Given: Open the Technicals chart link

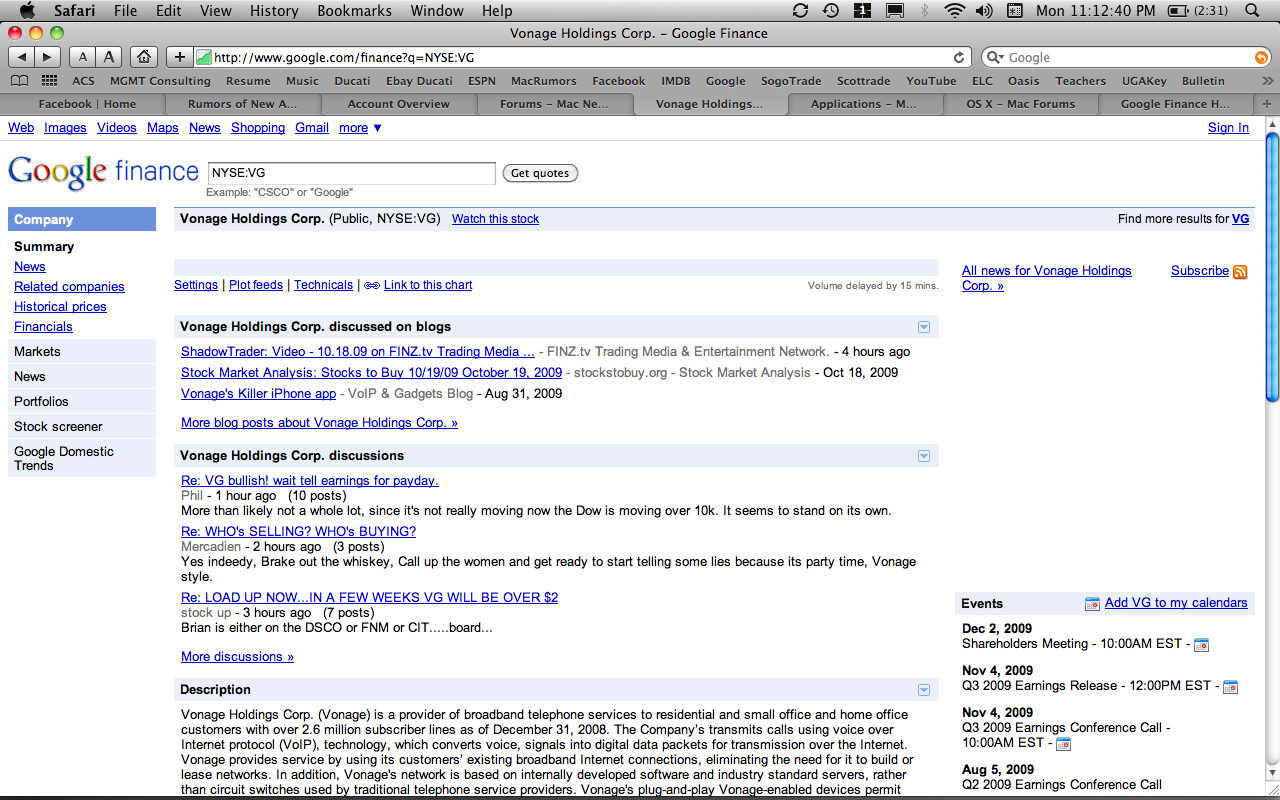Looking at the screenshot, I should pos(323,285).
